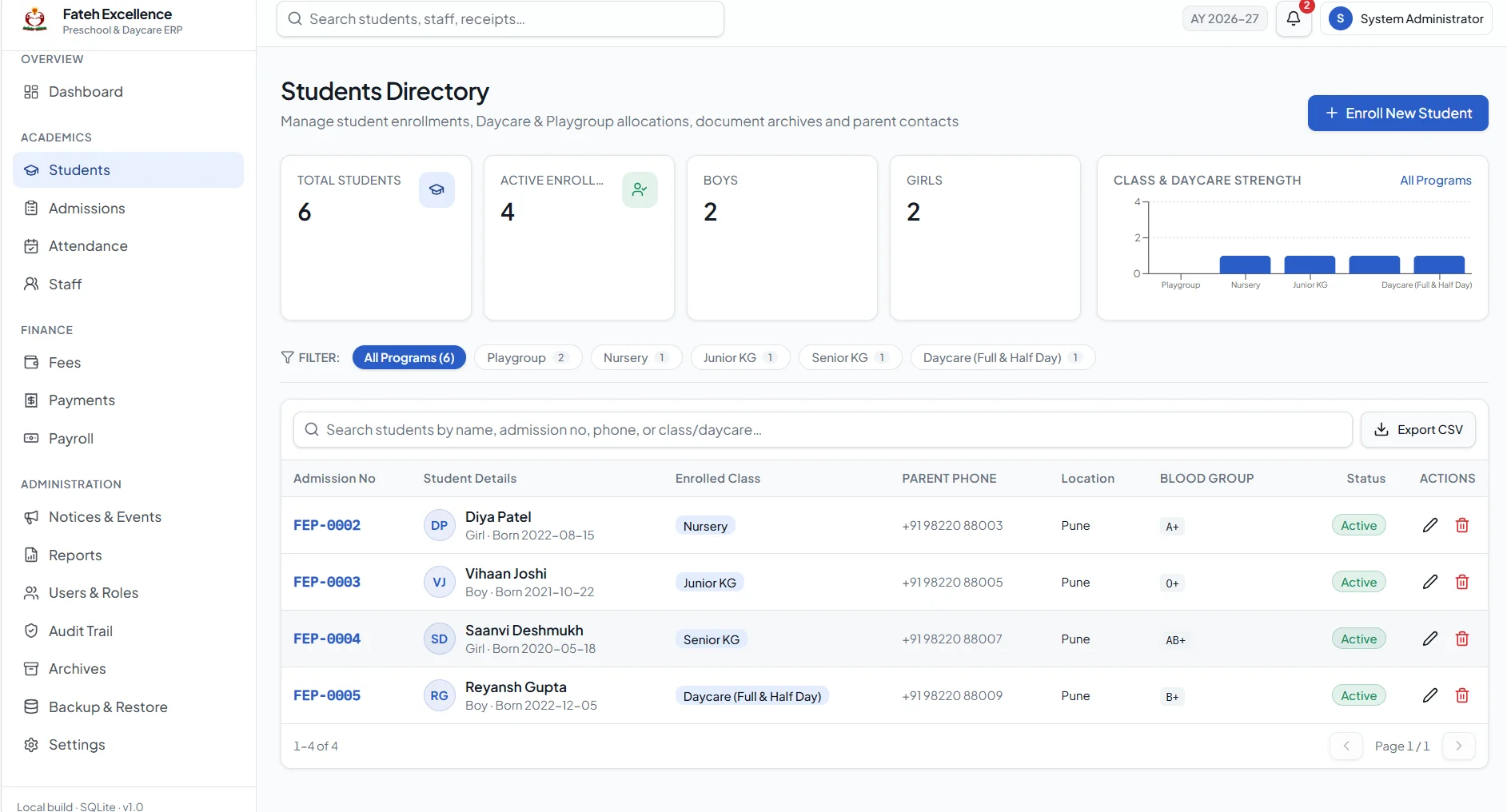Edit Diya Patel's record with pencil icon

pos(1430,525)
